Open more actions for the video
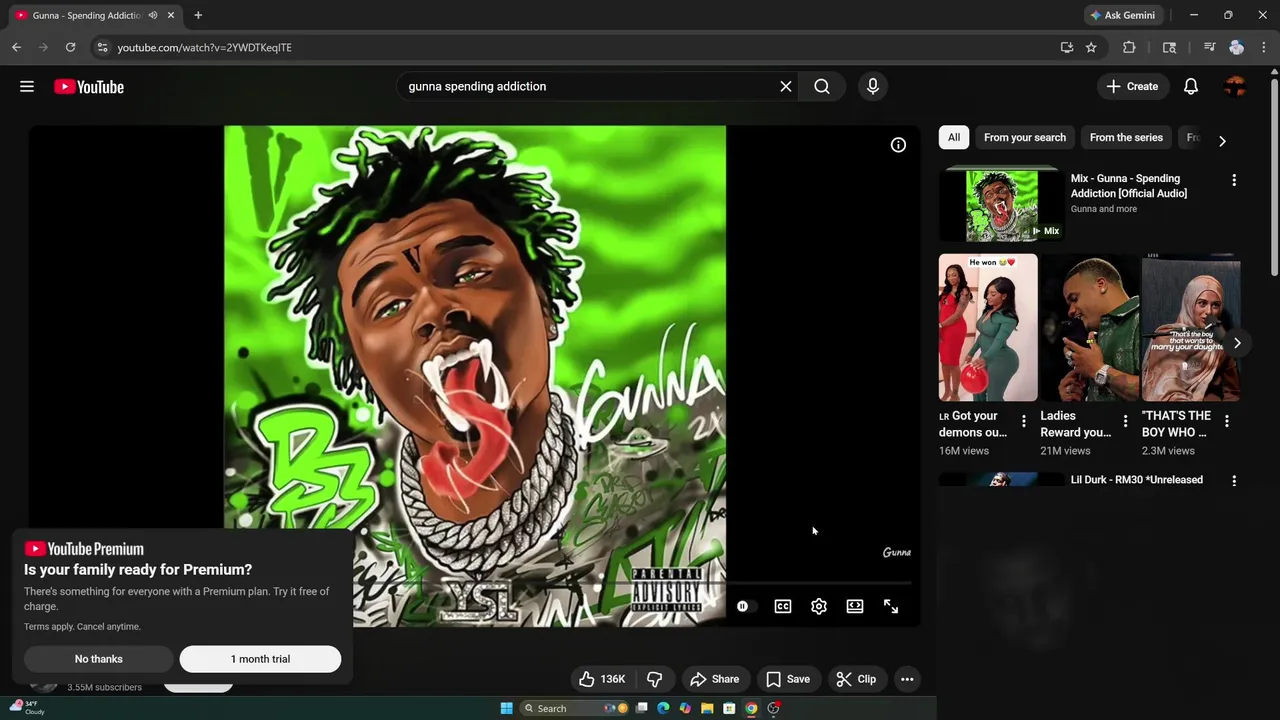The image size is (1280, 720). (907, 679)
